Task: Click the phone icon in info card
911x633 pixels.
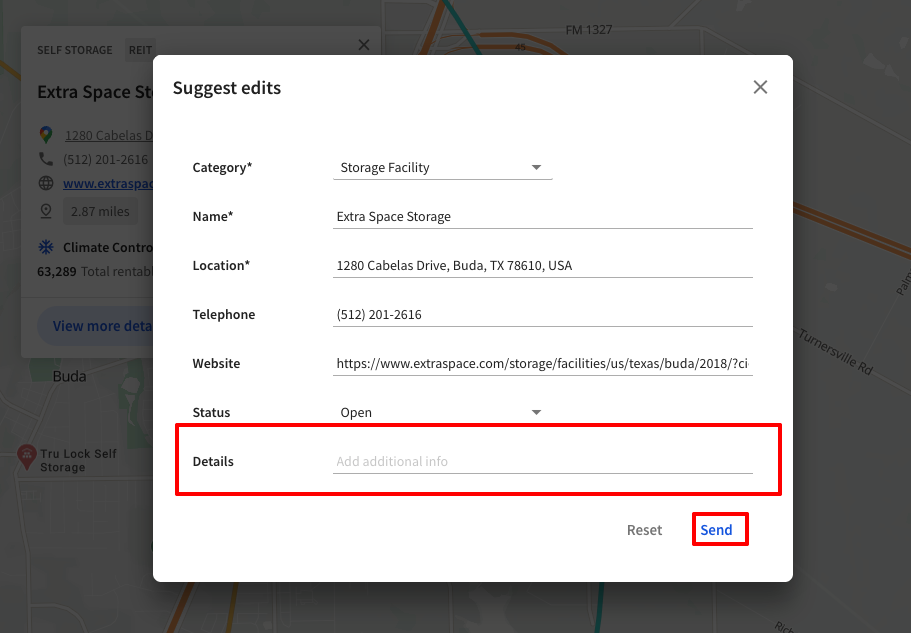Action: coord(46,159)
